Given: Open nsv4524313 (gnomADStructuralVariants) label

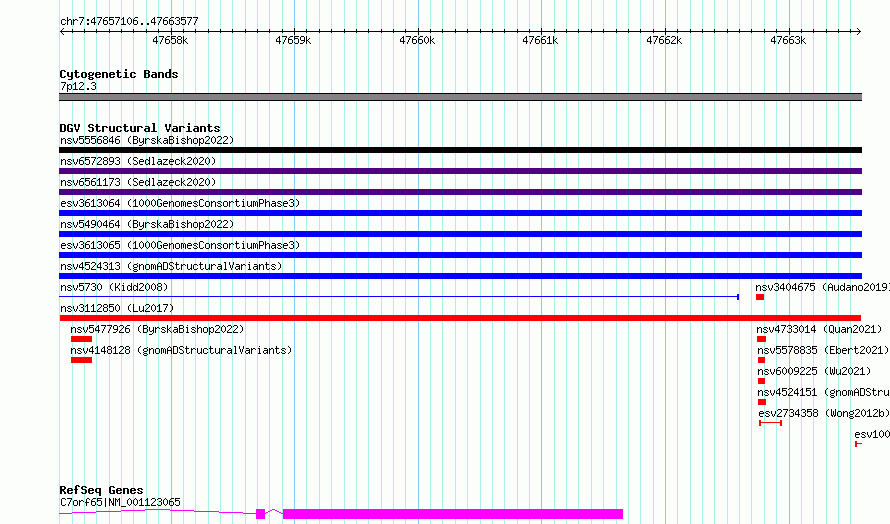Looking at the screenshot, I should coord(171,266).
